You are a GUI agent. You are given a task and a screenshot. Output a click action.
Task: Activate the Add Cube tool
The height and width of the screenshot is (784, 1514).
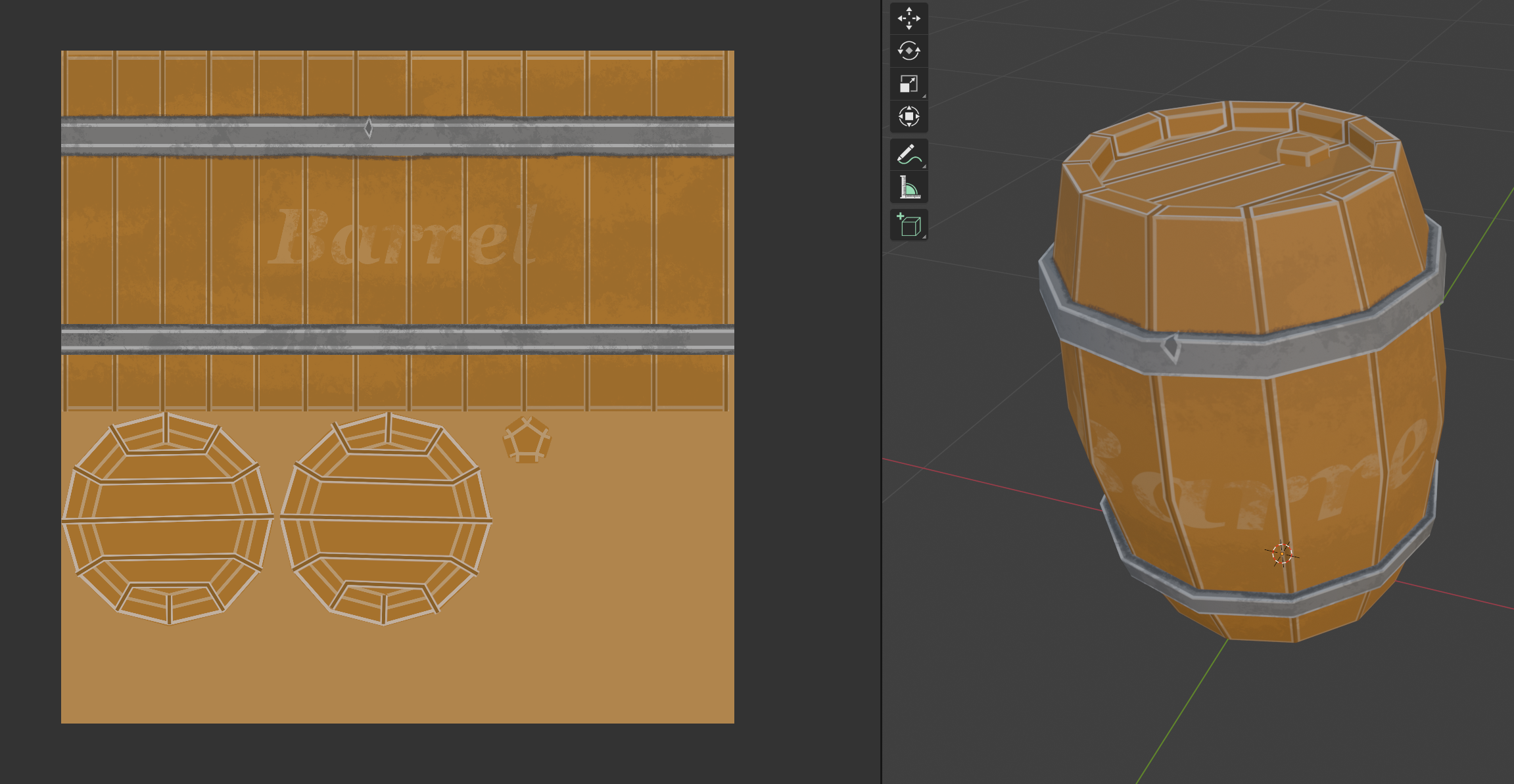[x=909, y=225]
